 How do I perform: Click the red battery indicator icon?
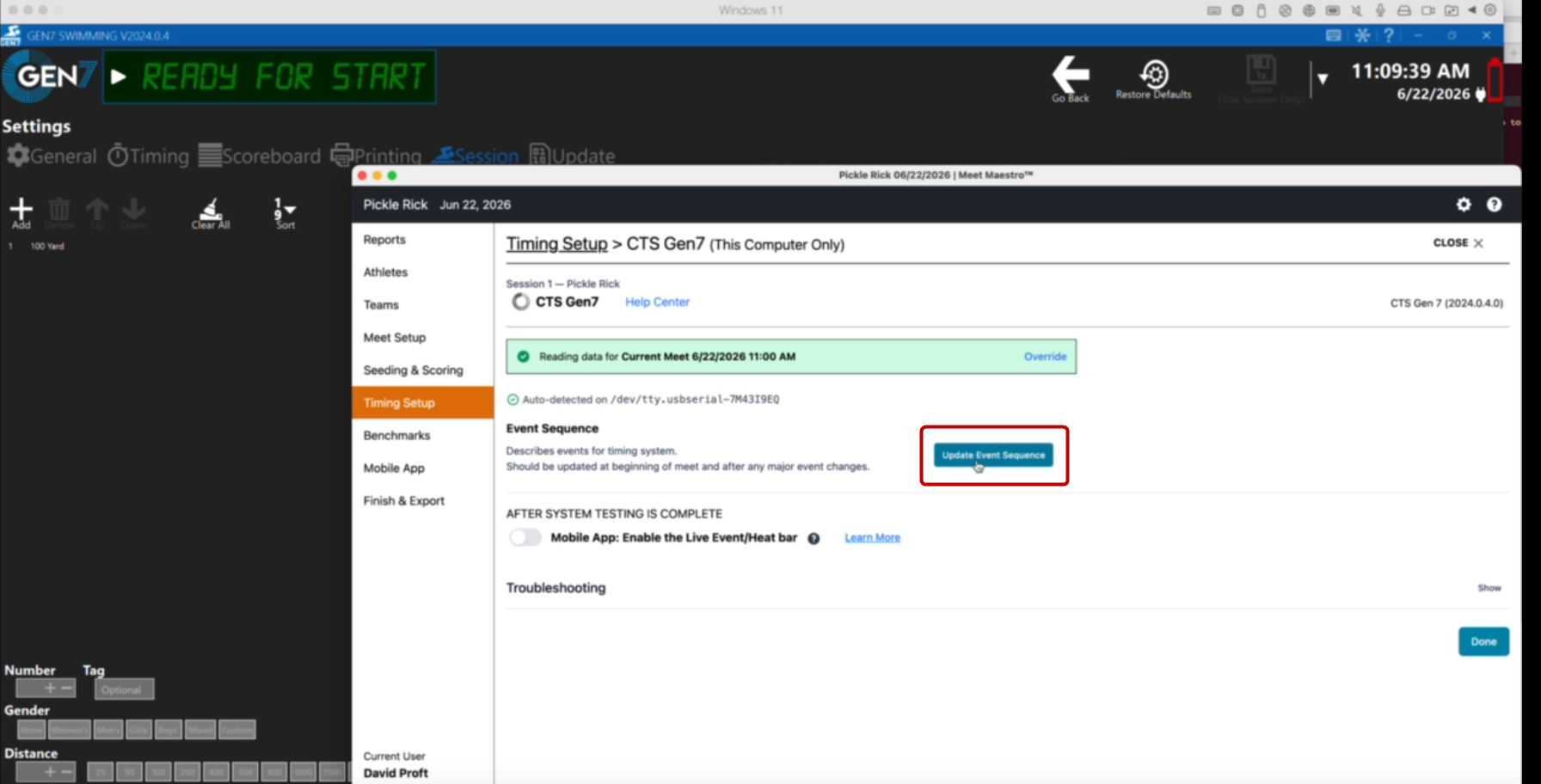coord(1495,80)
